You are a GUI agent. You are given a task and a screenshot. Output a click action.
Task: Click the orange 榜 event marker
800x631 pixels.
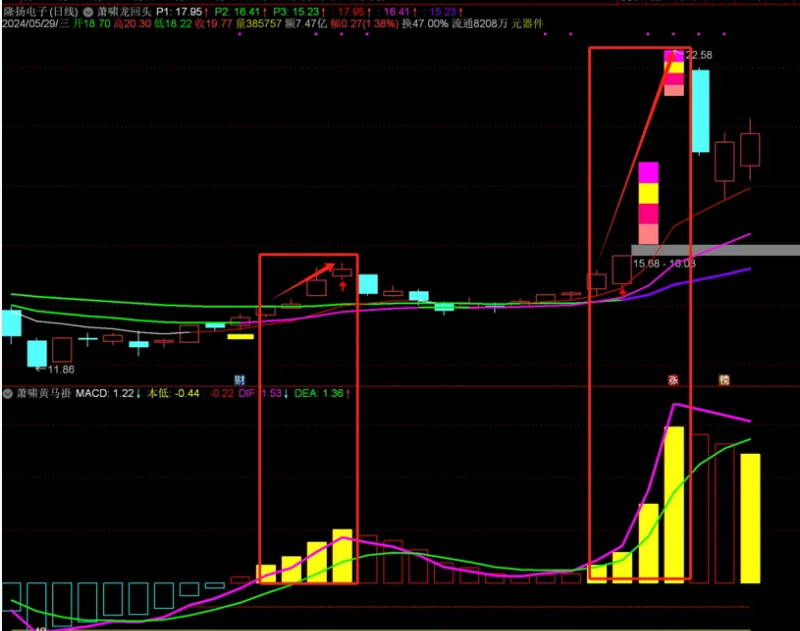(x=724, y=381)
